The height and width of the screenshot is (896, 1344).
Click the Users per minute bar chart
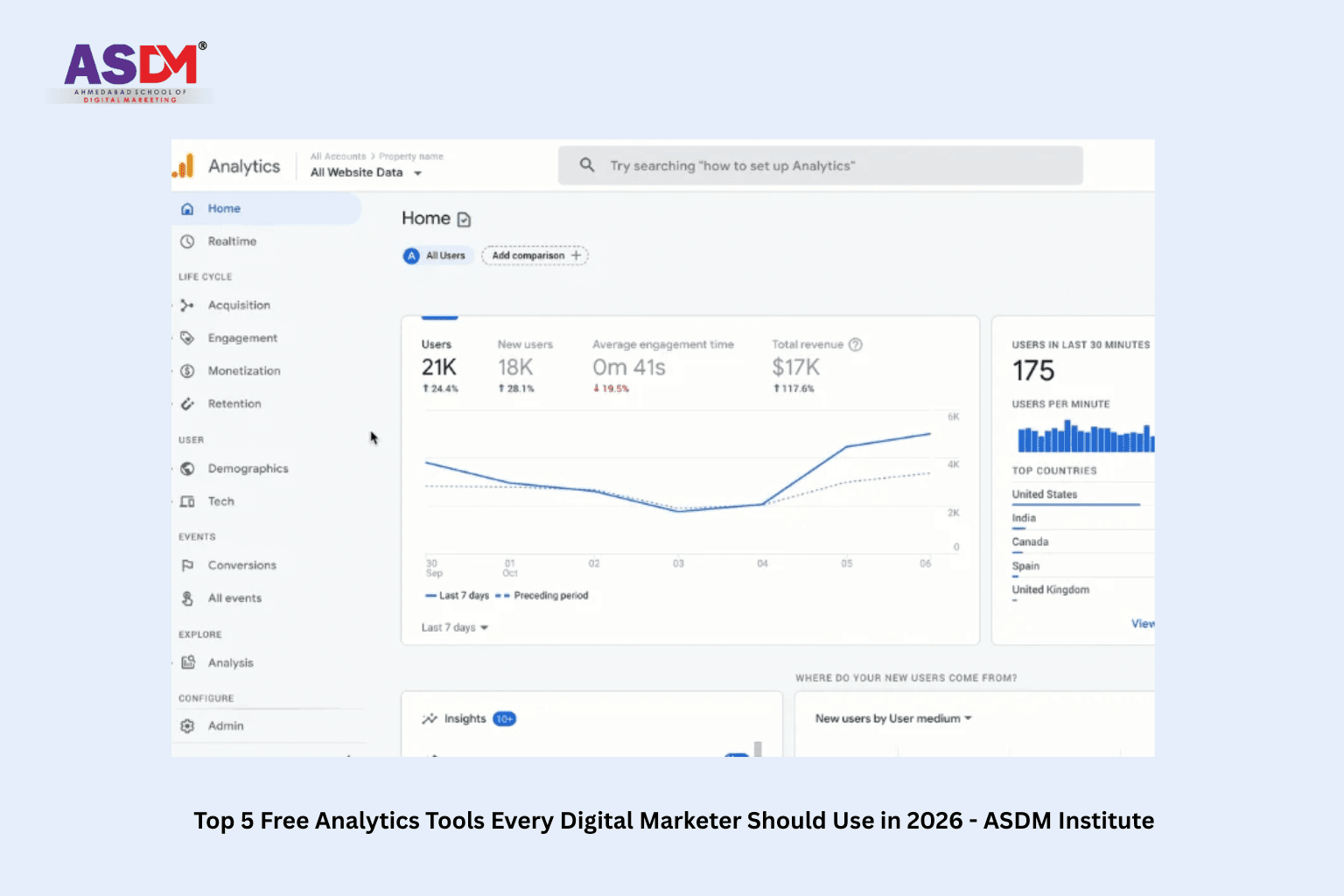[1086, 436]
